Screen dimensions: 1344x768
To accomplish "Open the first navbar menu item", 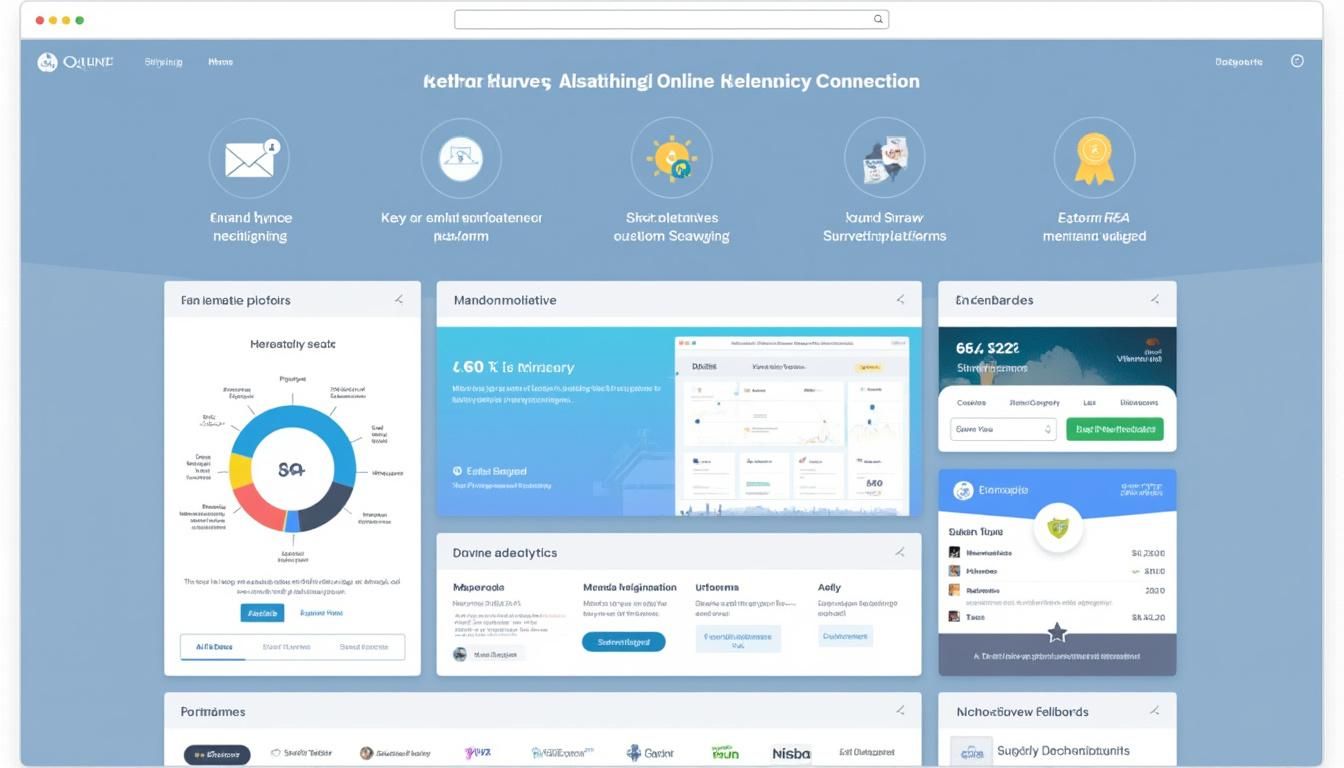I will tap(163, 61).
